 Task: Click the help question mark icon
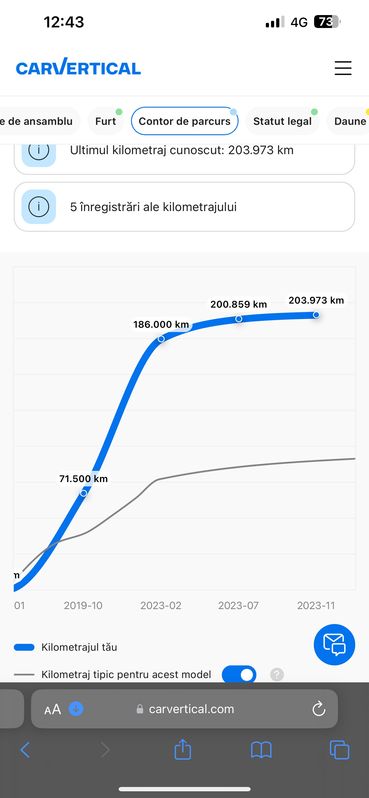[x=276, y=675]
